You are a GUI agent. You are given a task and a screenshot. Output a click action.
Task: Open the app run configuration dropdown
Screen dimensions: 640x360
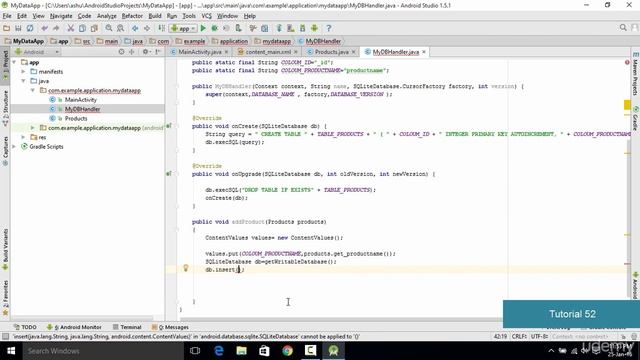click(x=184, y=28)
